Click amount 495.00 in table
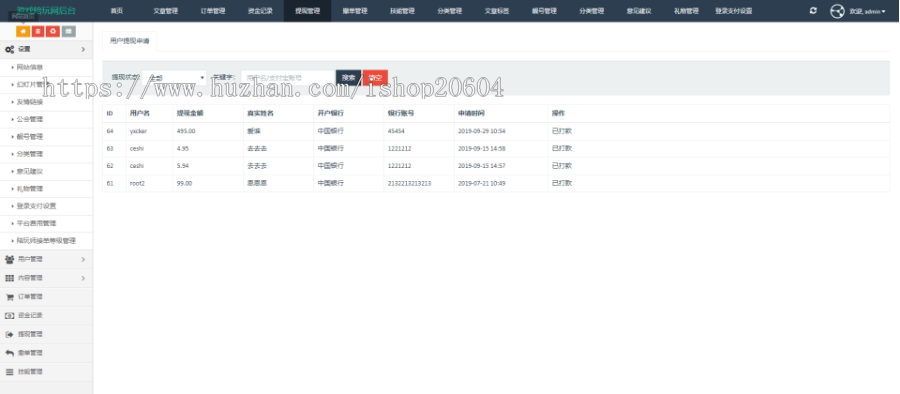 coord(186,131)
